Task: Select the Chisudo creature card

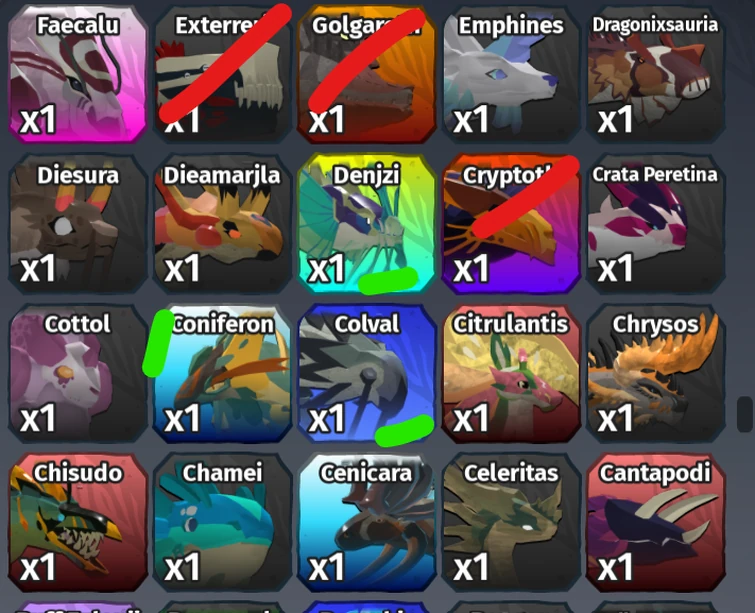Action: coord(78,522)
